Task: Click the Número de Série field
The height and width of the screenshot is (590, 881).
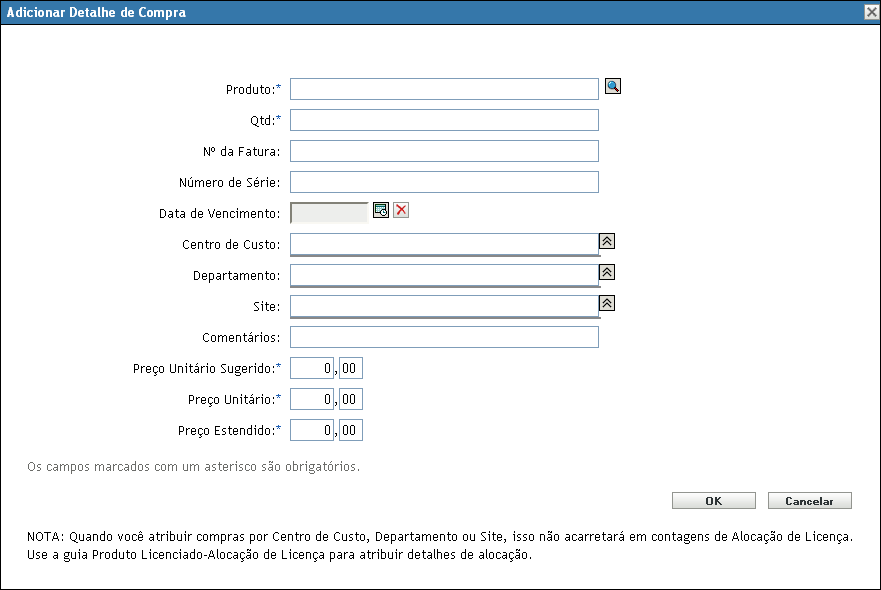Action: tap(444, 182)
